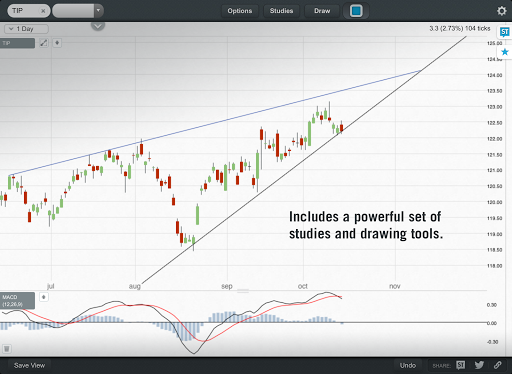Viewport: 512px width, 374px height.
Task: Share to StockTwits in the bottom bar
Action: [461, 365]
